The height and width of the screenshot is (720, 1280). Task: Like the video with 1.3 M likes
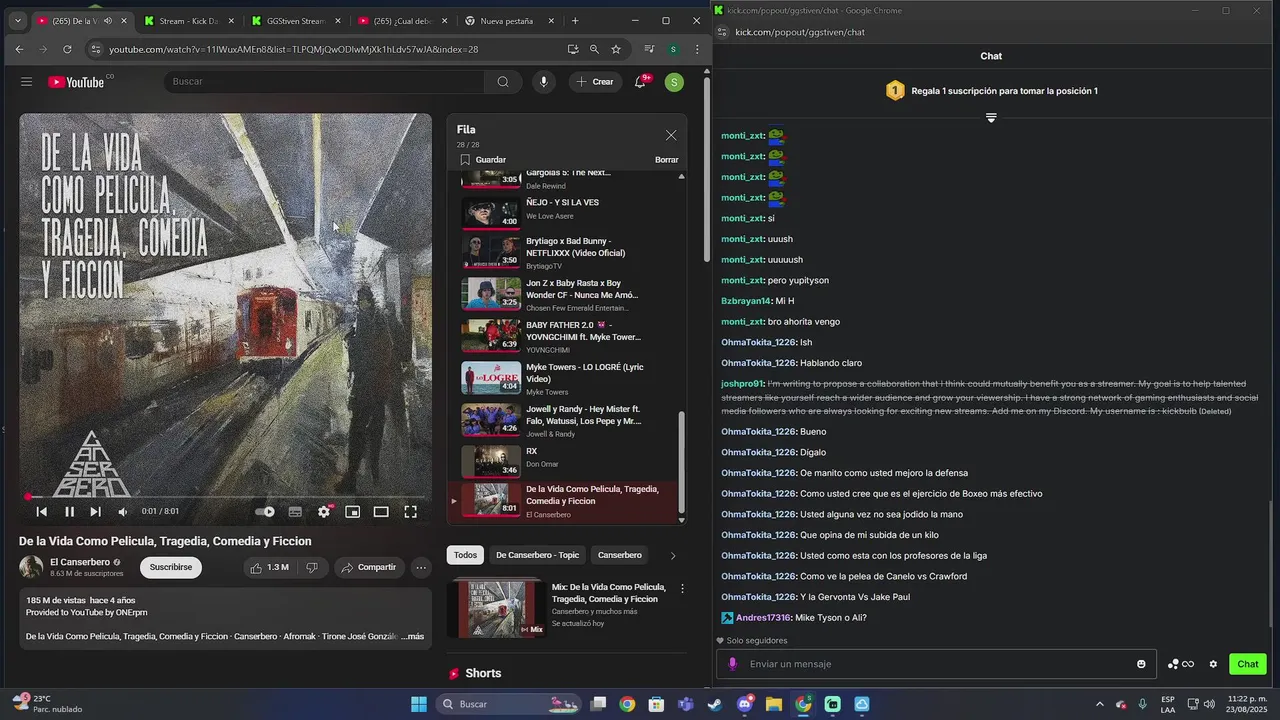click(270, 567)
